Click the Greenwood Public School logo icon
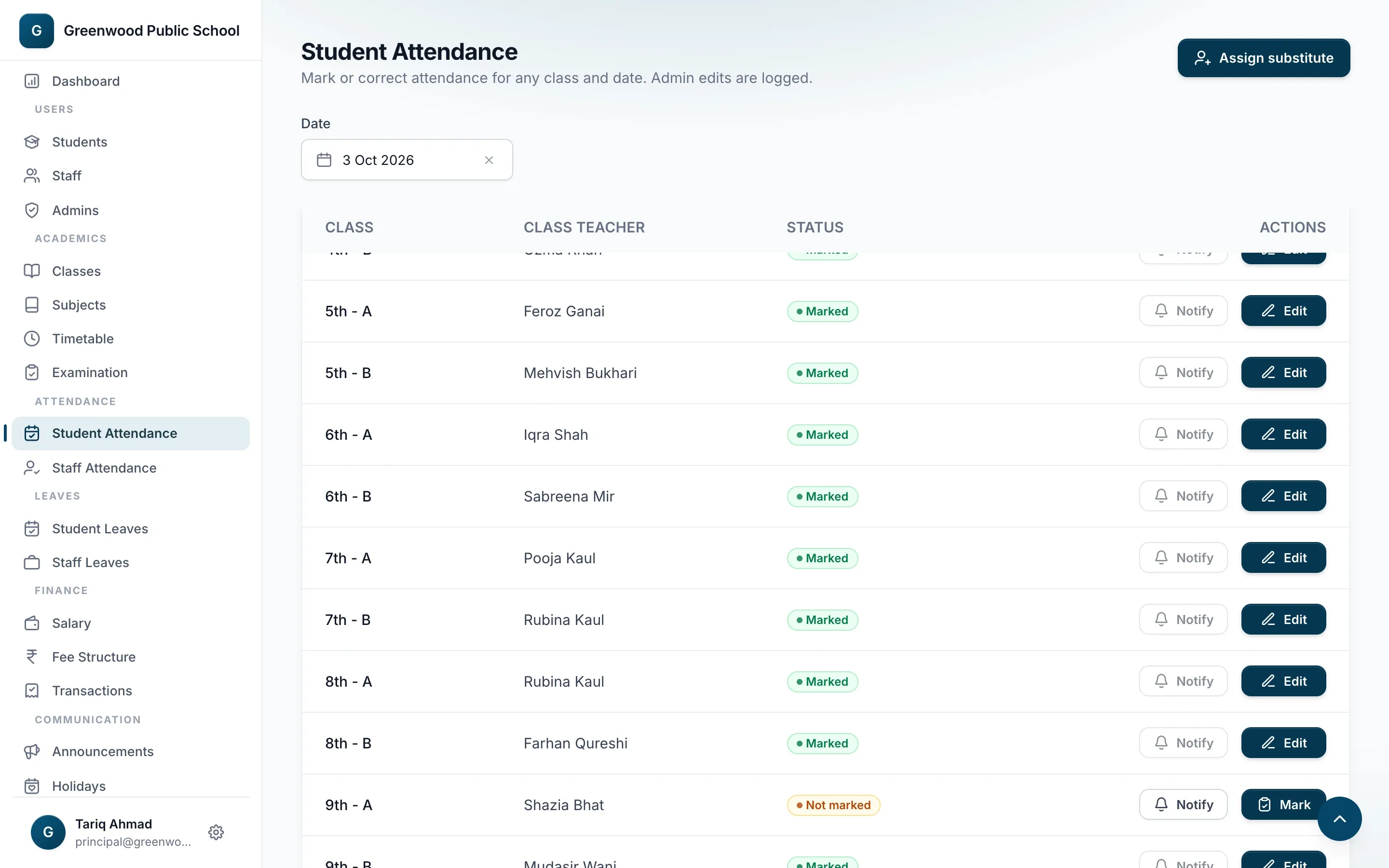 [x=37, y=31]
